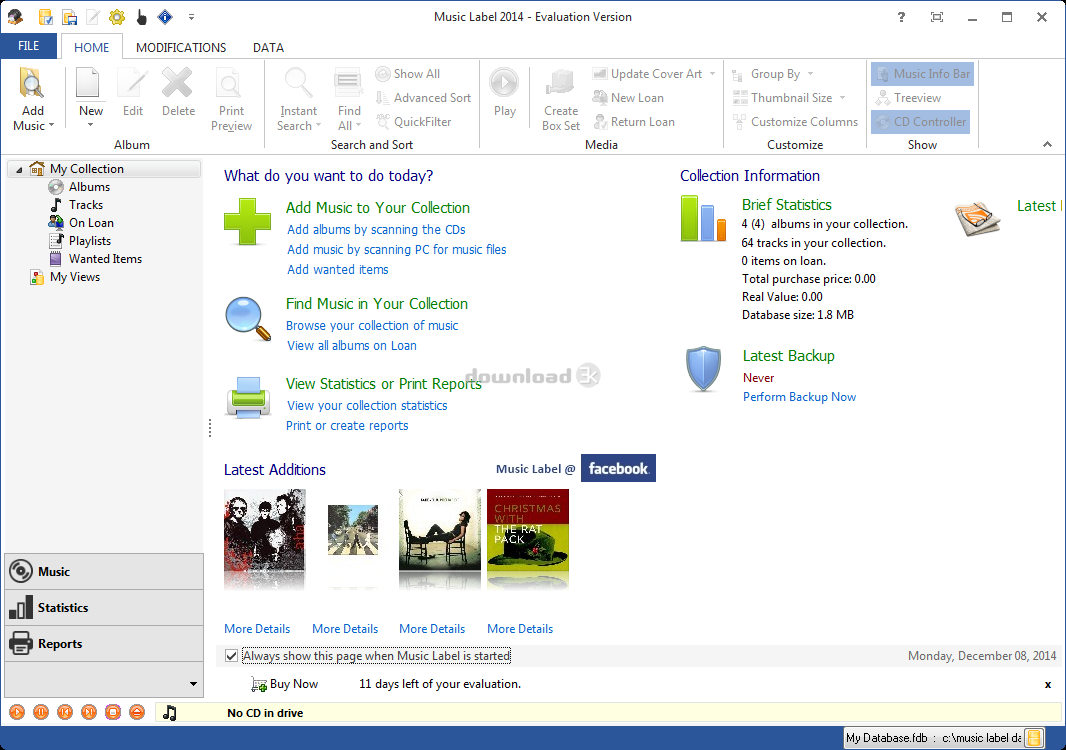Toggle the Treeview panel

(908, 98)
